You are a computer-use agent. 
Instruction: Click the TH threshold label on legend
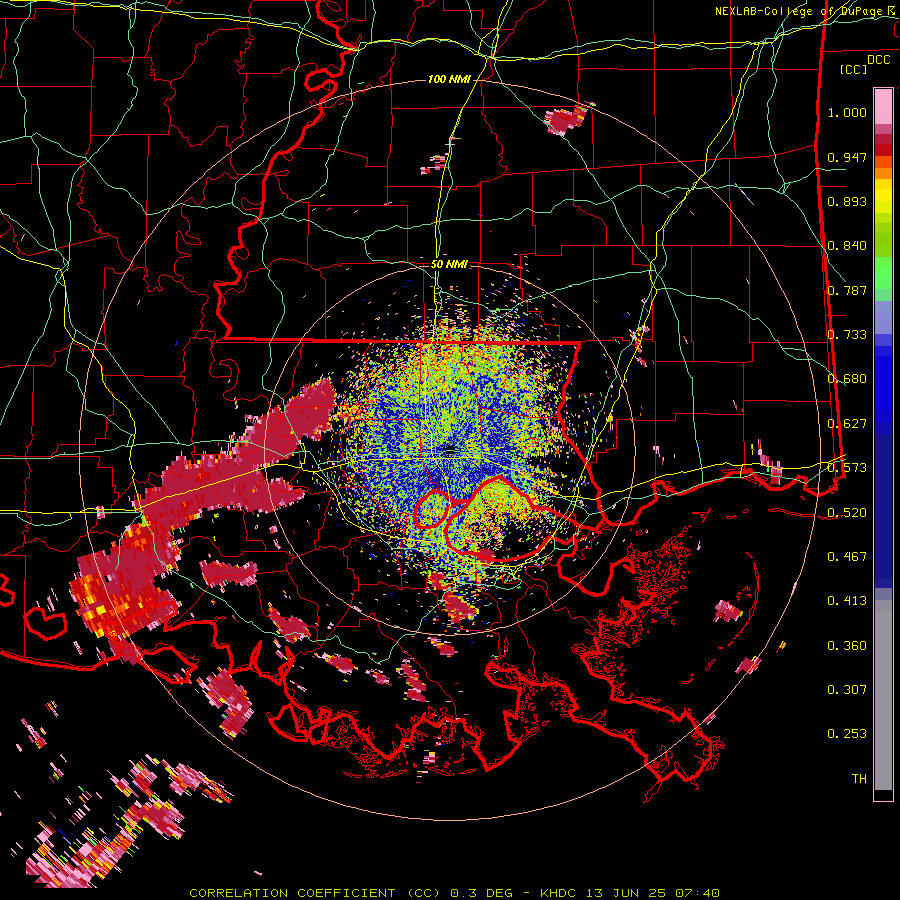859,779
